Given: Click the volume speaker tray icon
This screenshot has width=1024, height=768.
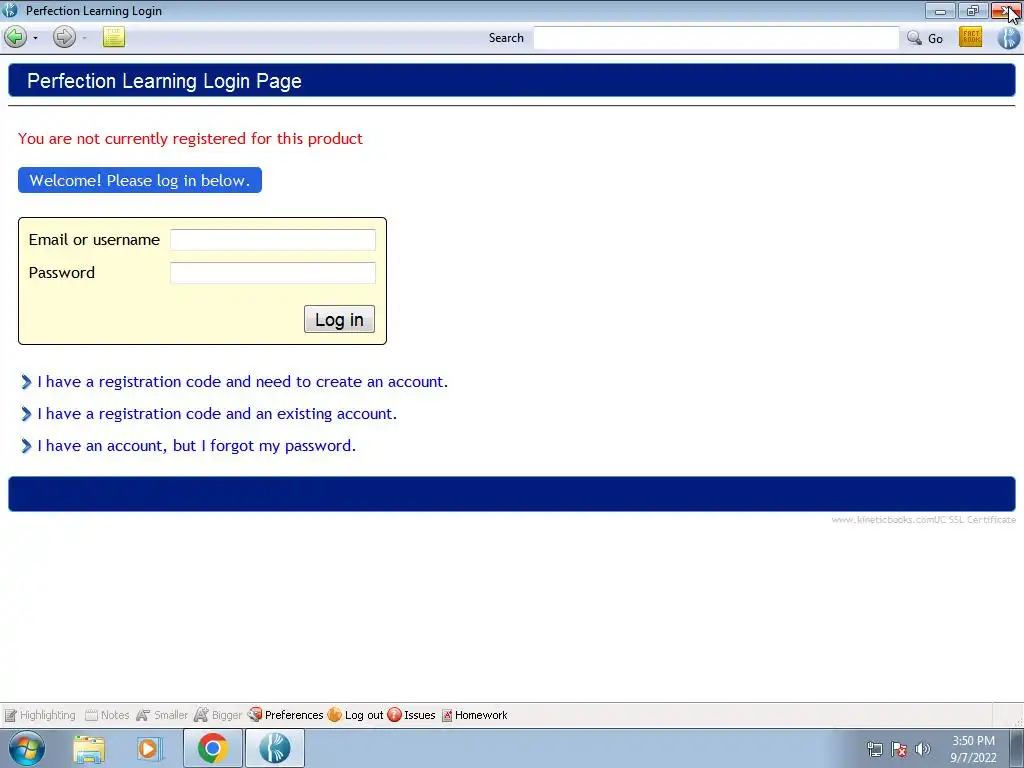Looking at the screenshot, I should point(922,749).
